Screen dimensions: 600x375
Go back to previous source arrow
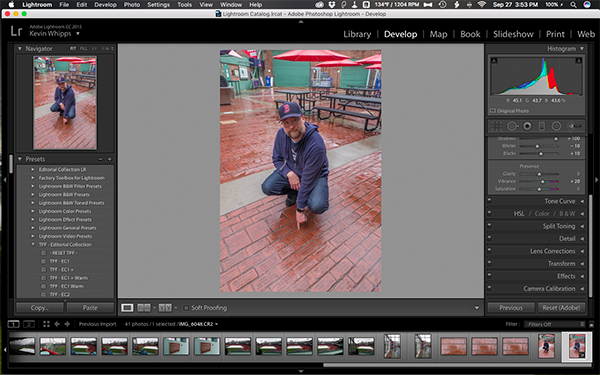point(57,324)
